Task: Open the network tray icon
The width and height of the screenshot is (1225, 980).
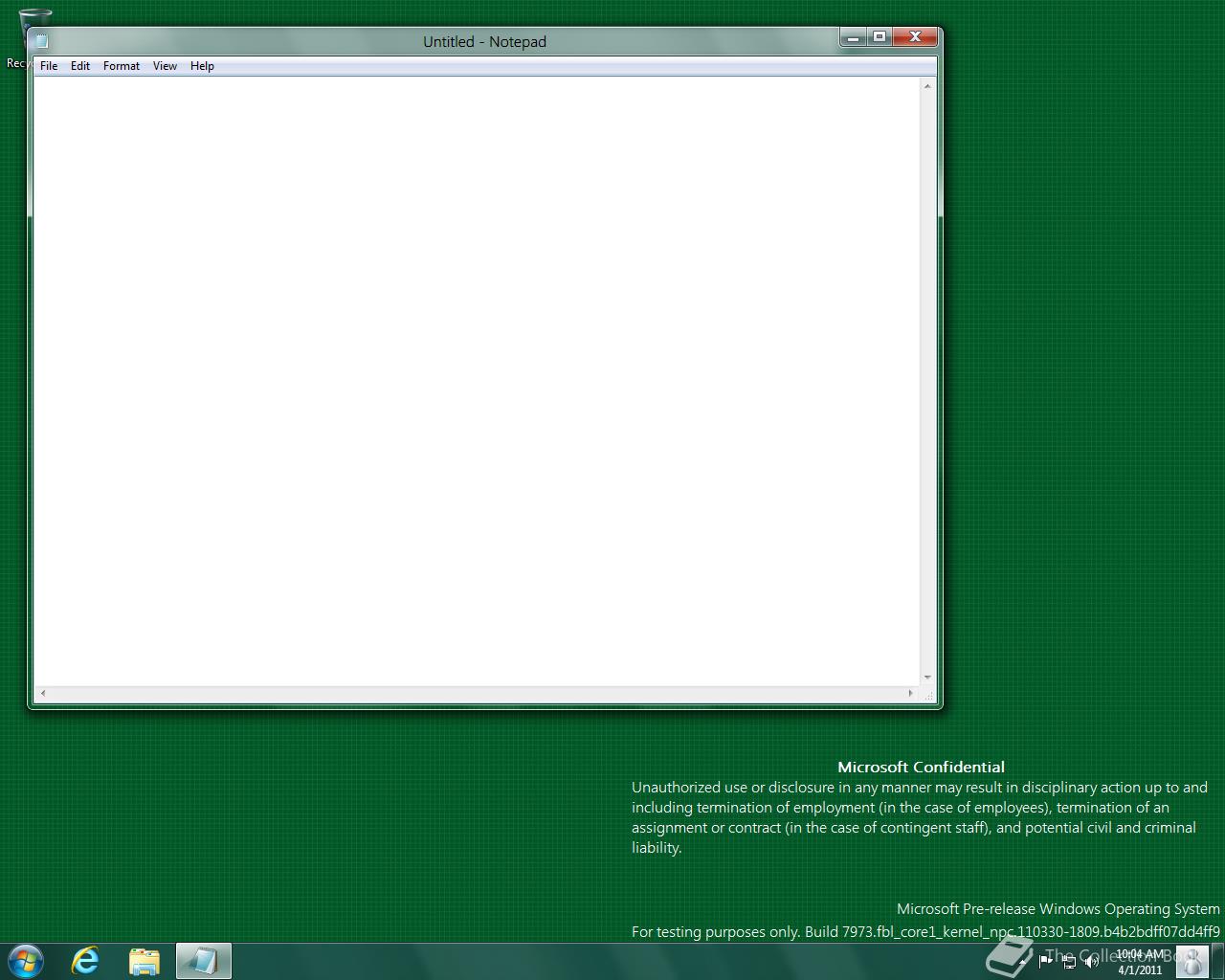Action: [x=1069, y=961]
